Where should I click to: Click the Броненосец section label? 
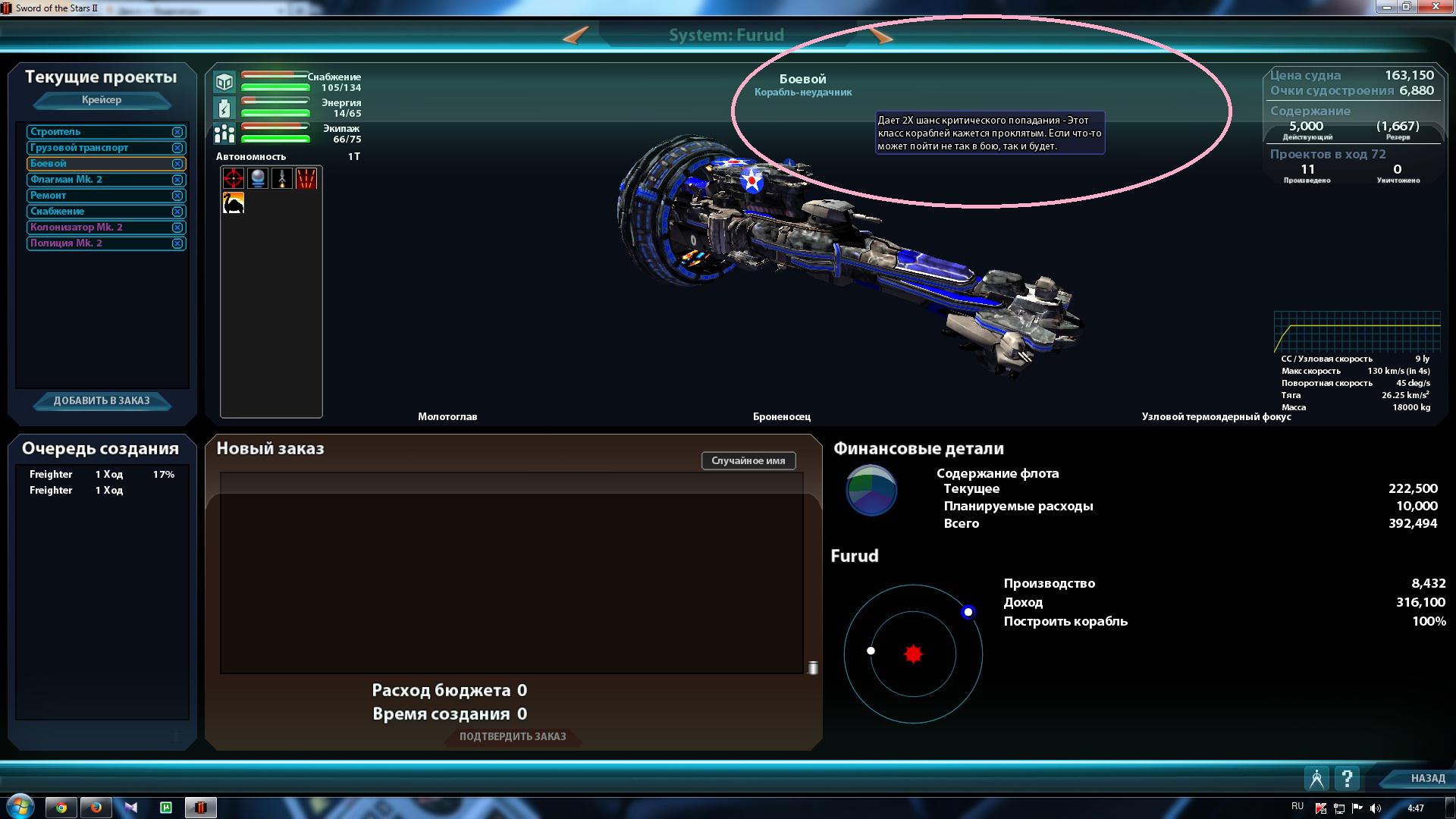[x=782, y=416]
